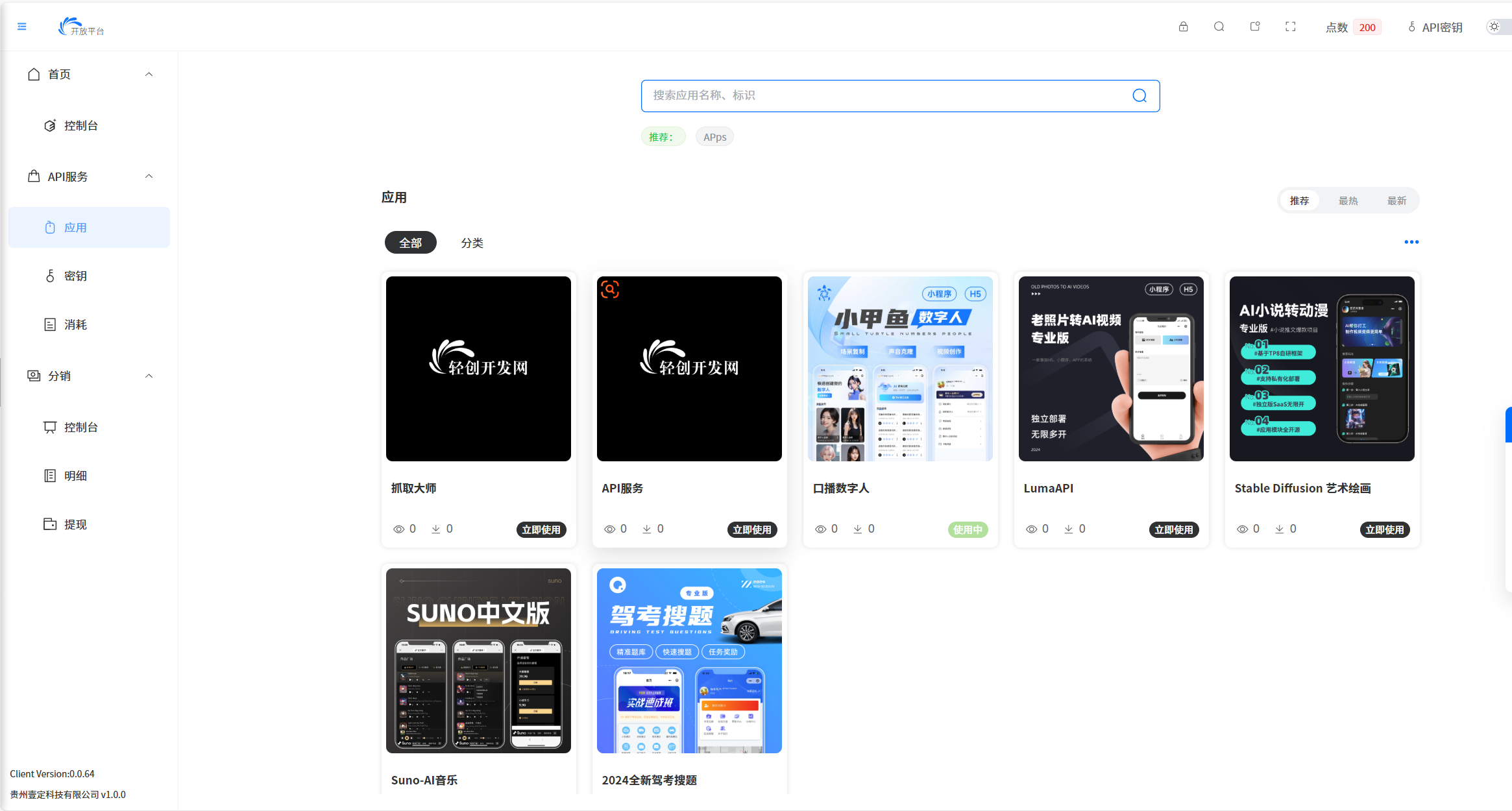Click the Suno-AI音乐 title text
This screenshot has height=811, width=1512.
point(424,780)
